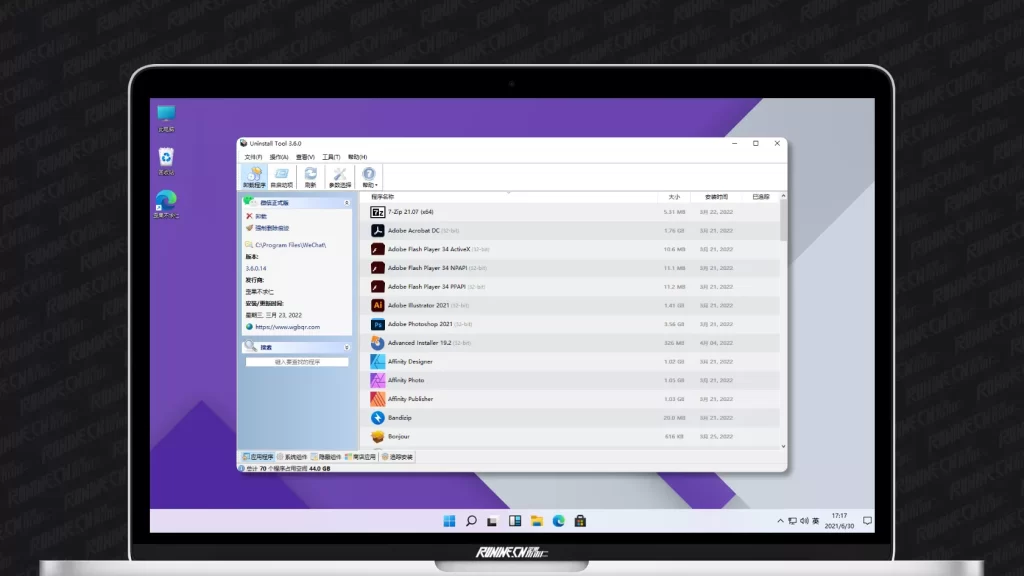Collapse the 微信正式版 details panel
1024x576 pixels.
(347, 203)
